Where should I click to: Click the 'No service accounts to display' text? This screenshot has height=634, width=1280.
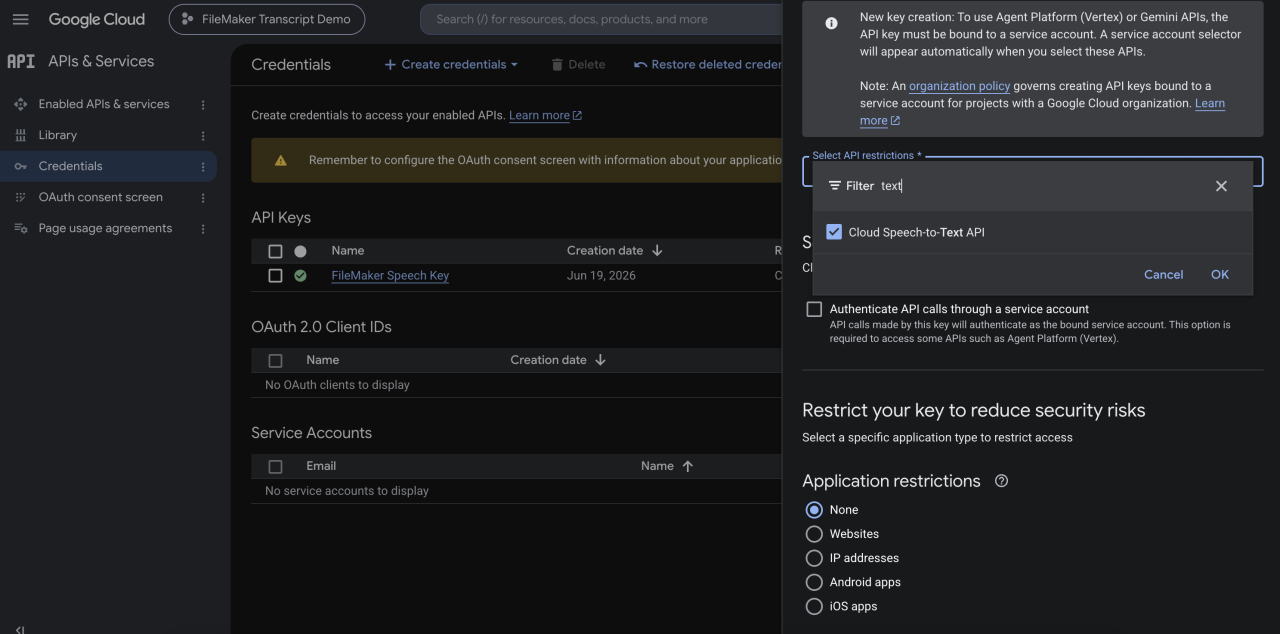tap(347, 491)
